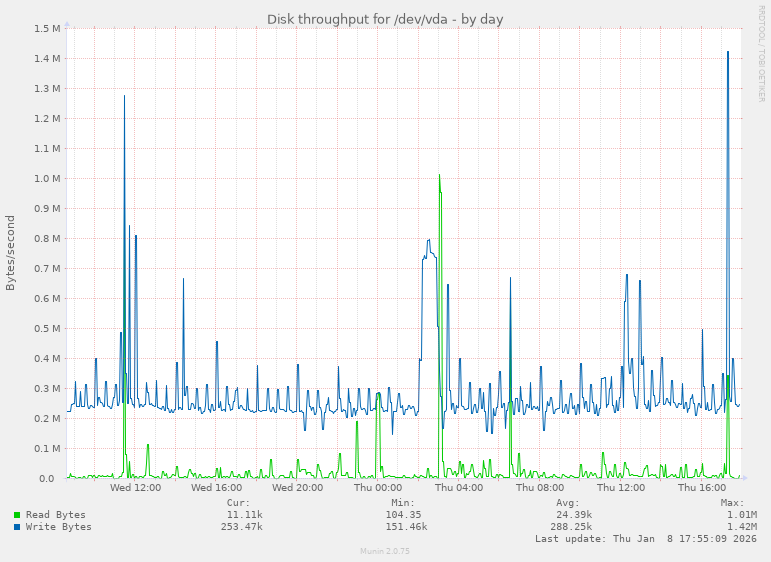The image size is (771, 562).
Task: Click the Write Bytes maximum value '1.42M'
Action: [x=742, y=527]
